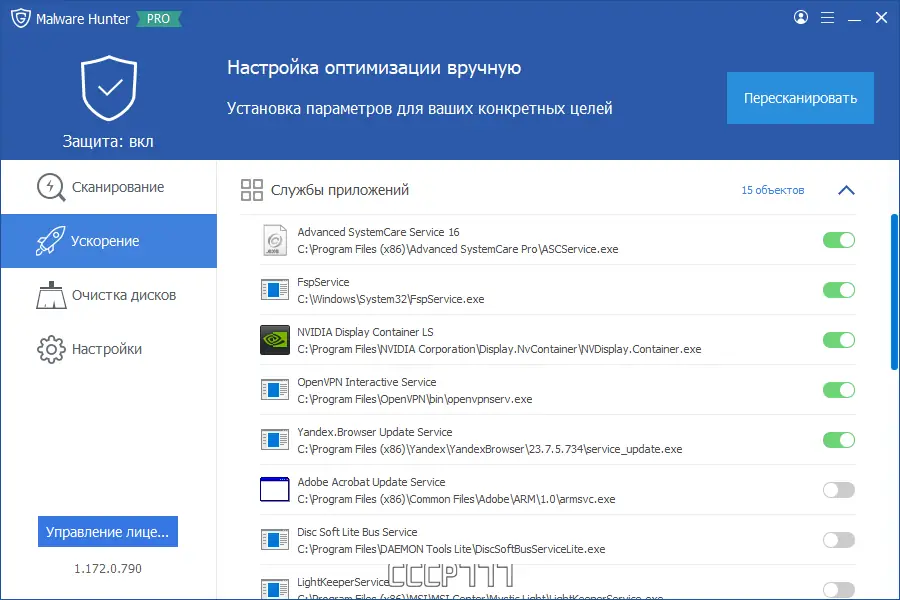Click the Advanced SystemCare Service file icon
900x600 pixels.
pyautogui.click(x=275, y=240)
